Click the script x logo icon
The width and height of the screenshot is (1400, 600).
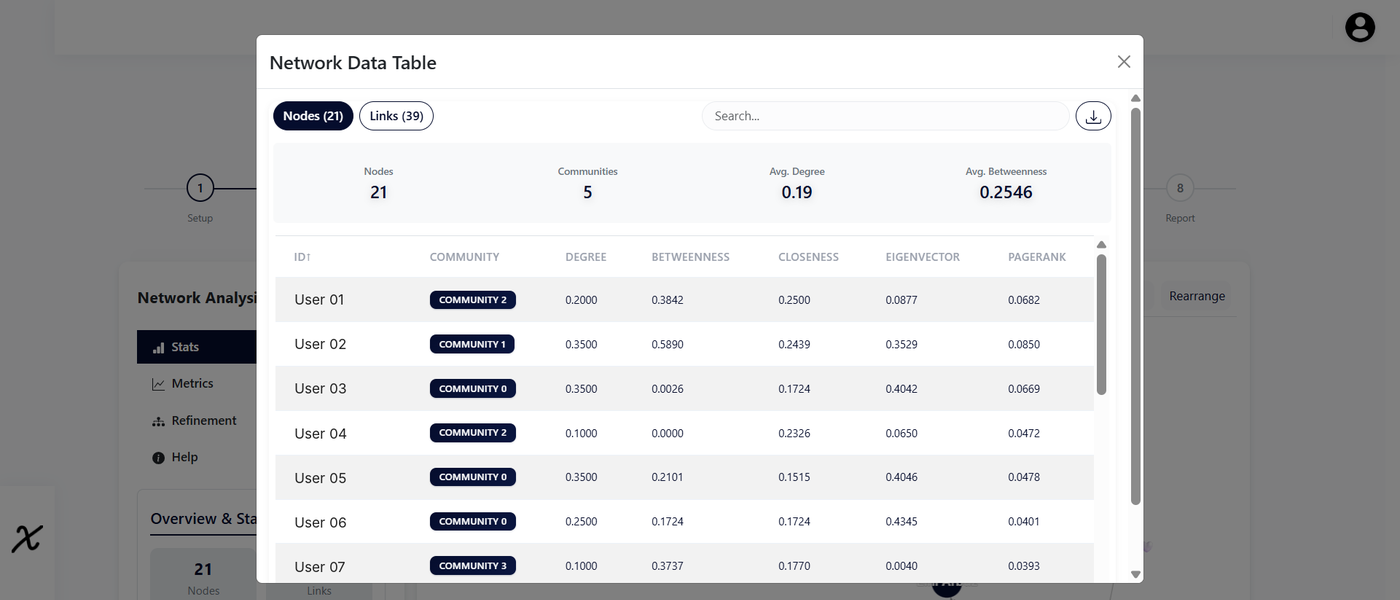(x=27, y=539)
